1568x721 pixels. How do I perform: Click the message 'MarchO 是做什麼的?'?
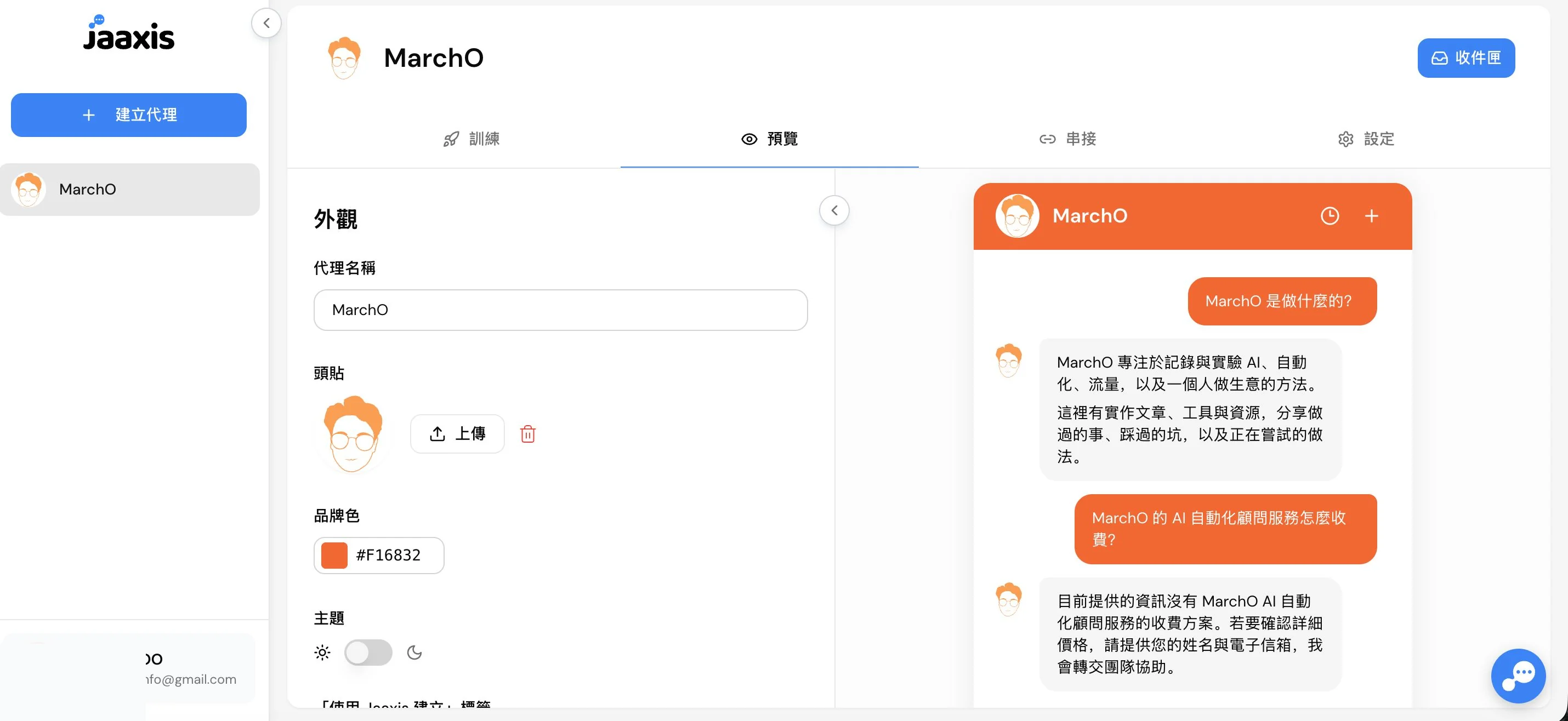pyautogui.click(x=1282, y=301)
